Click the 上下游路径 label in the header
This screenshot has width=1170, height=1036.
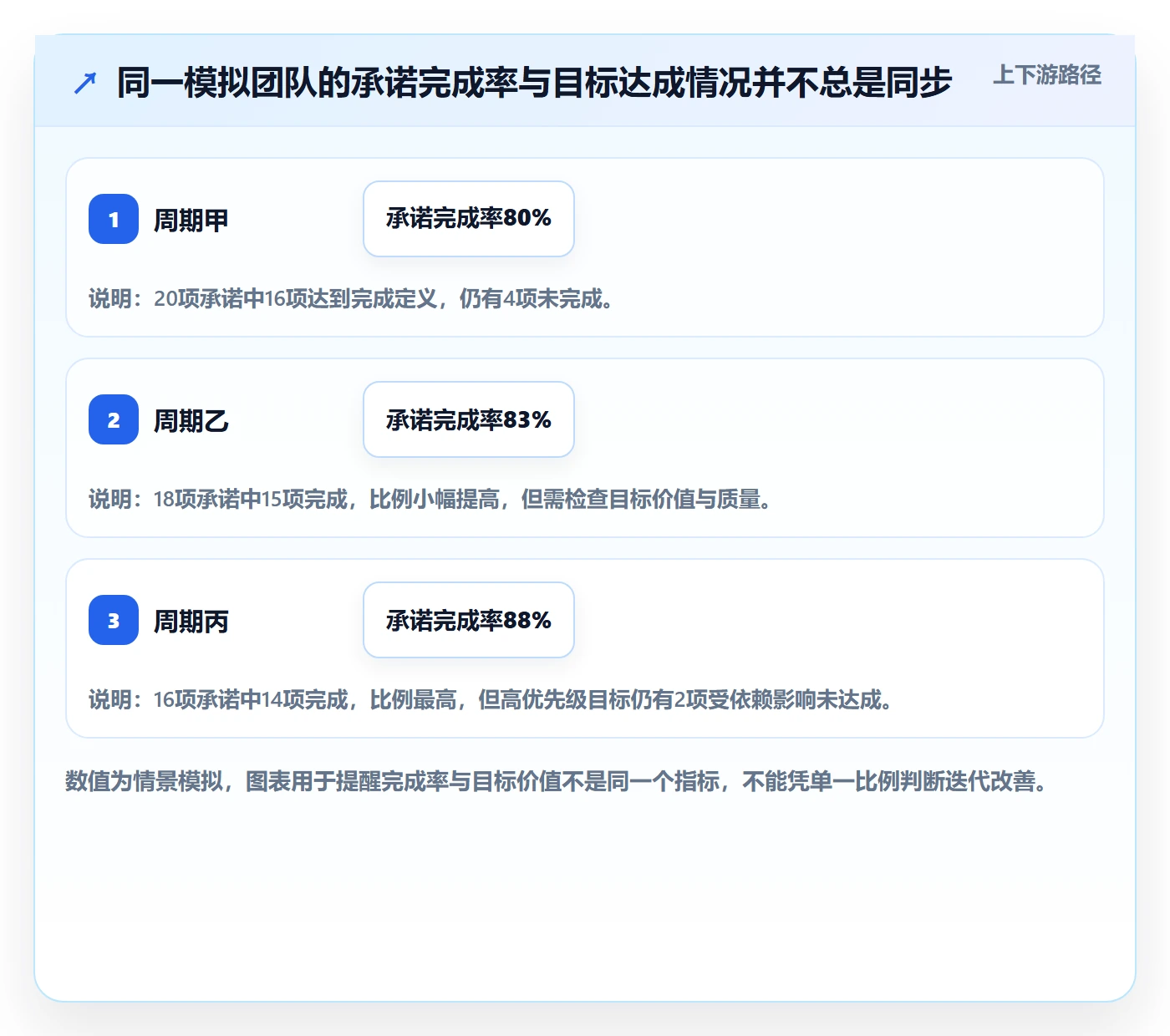tap(1047, 75)
